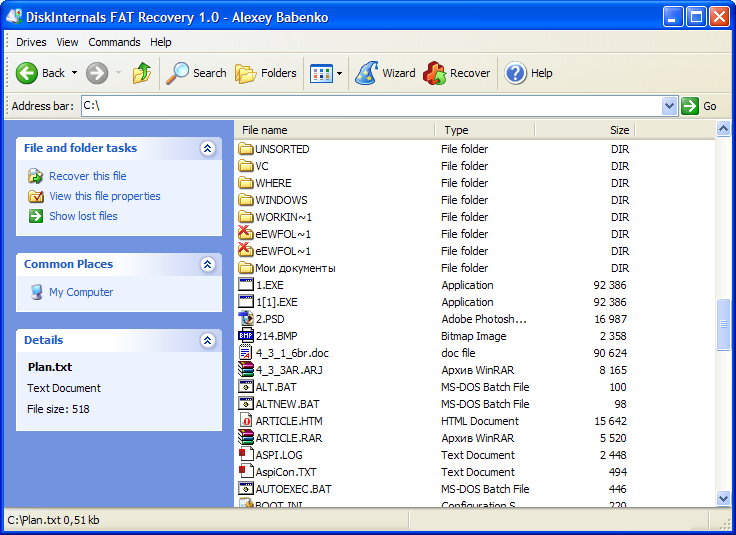Screen dimensions: 736x535
Task: Click the Go arrow button
Action: [690, 106]
